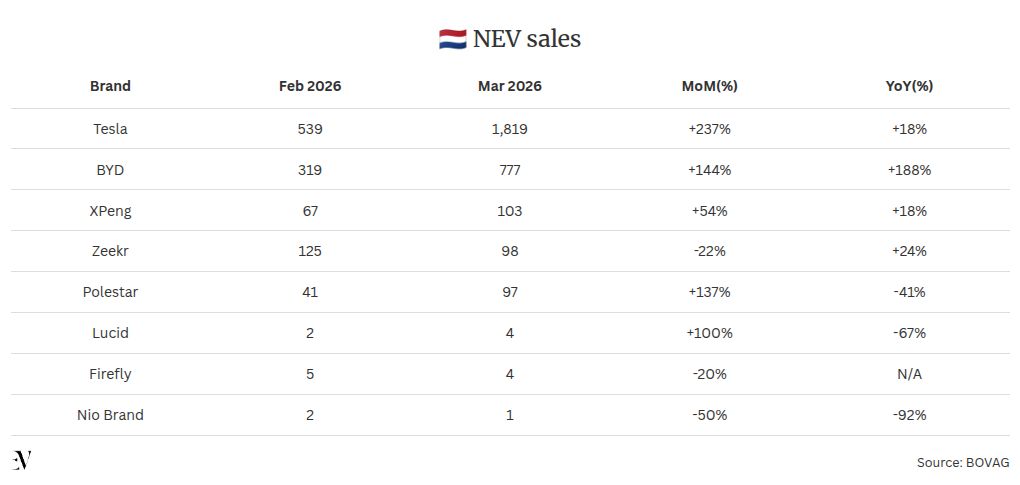
Task: Click the Brand column header
Action: (110, 86)
